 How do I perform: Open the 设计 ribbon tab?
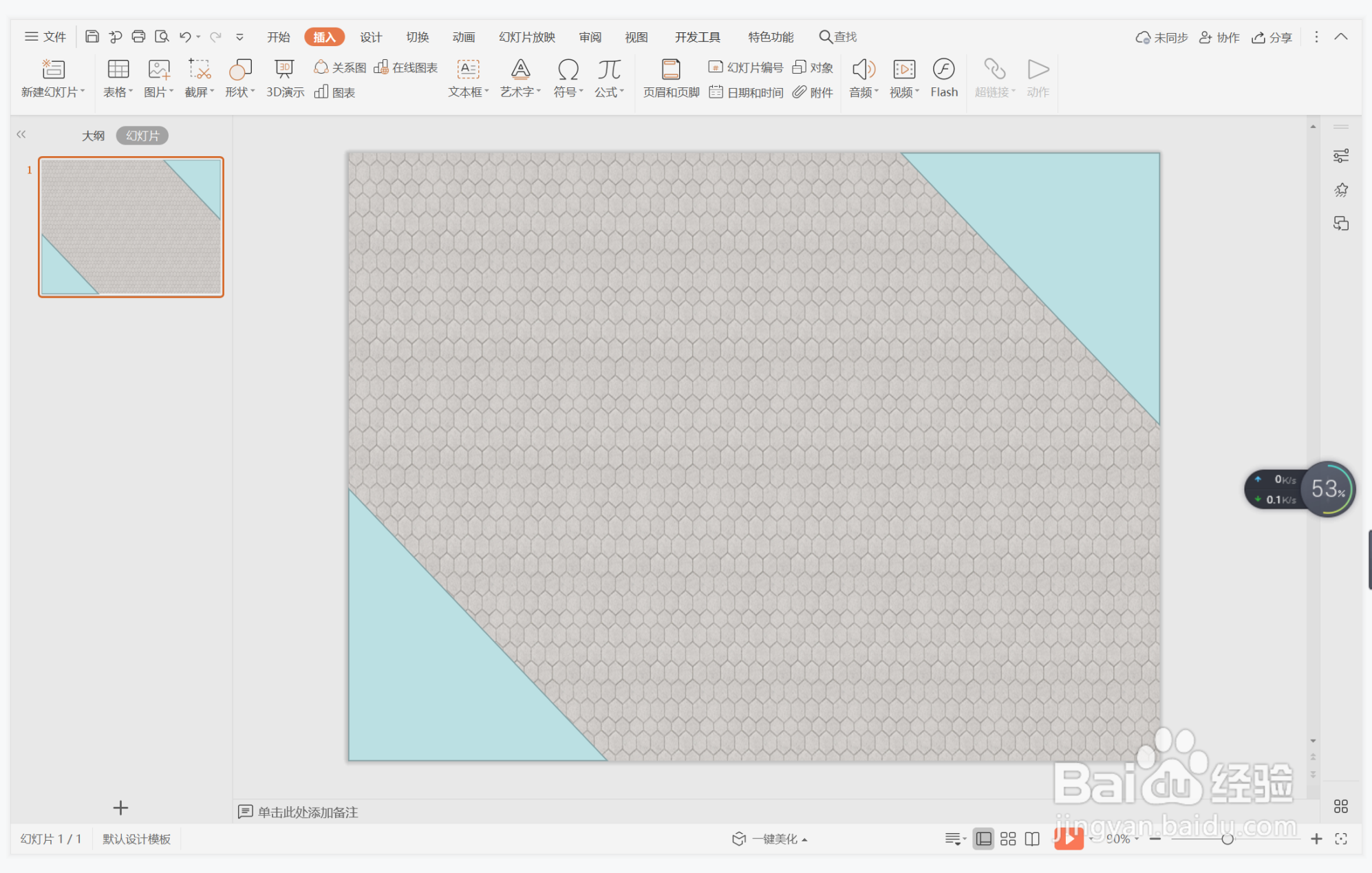click(x=371, y=37)
